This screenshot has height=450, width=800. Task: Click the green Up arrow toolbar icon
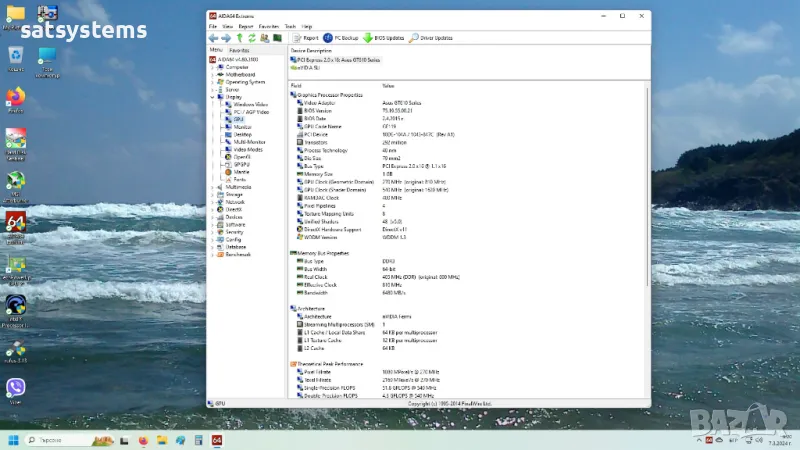point(239,38)
